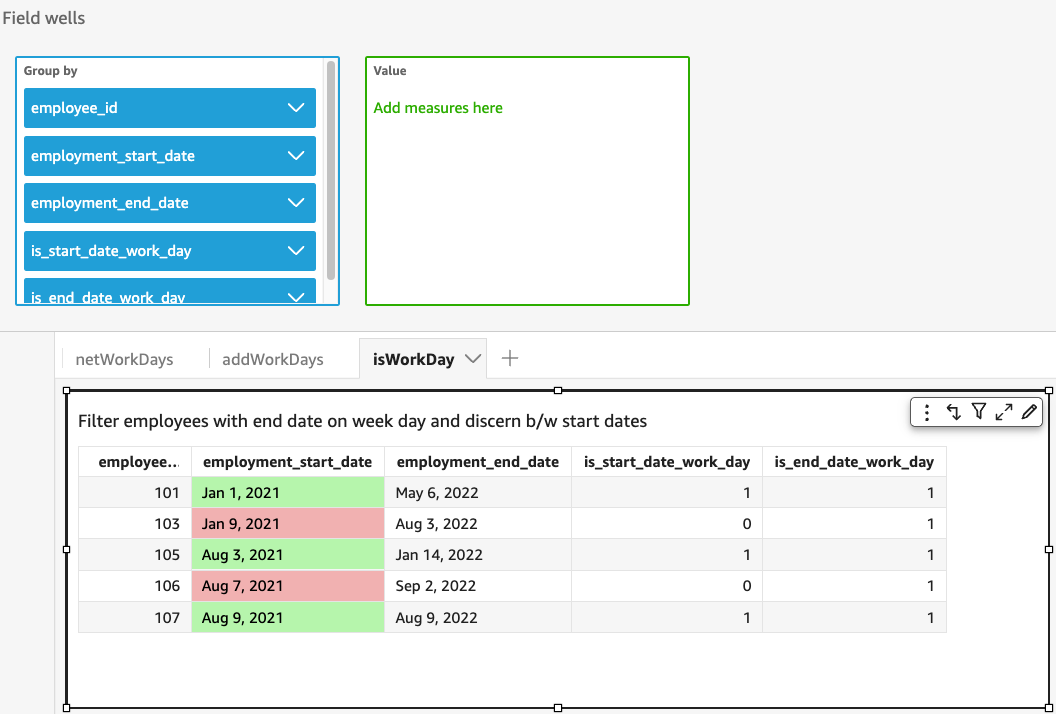
Task: Switch to the netWorkDays sheet tab
Action: (x=124, y=359)
